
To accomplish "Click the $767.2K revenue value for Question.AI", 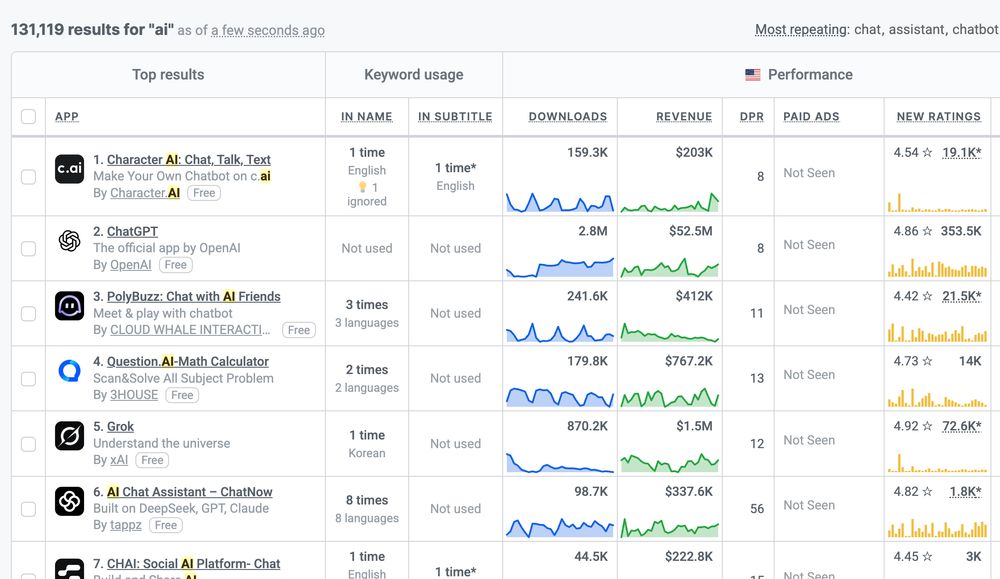I will tap(689, 361).
